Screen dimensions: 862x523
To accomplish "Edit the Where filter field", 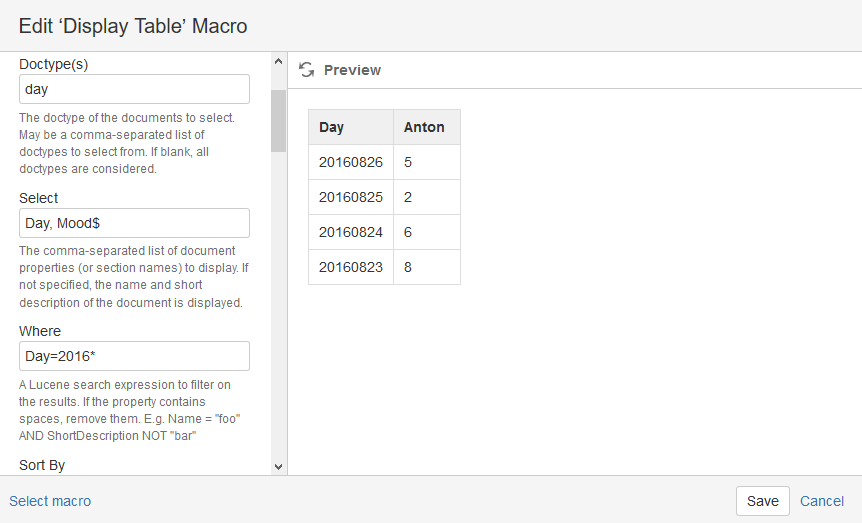I will point(134,356).
